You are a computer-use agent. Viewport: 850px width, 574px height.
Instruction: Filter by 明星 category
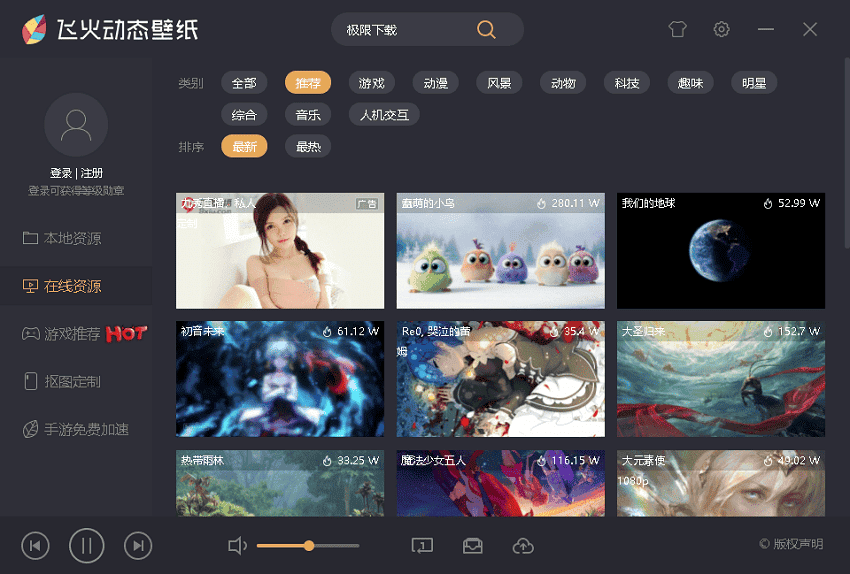click(754, 83)
